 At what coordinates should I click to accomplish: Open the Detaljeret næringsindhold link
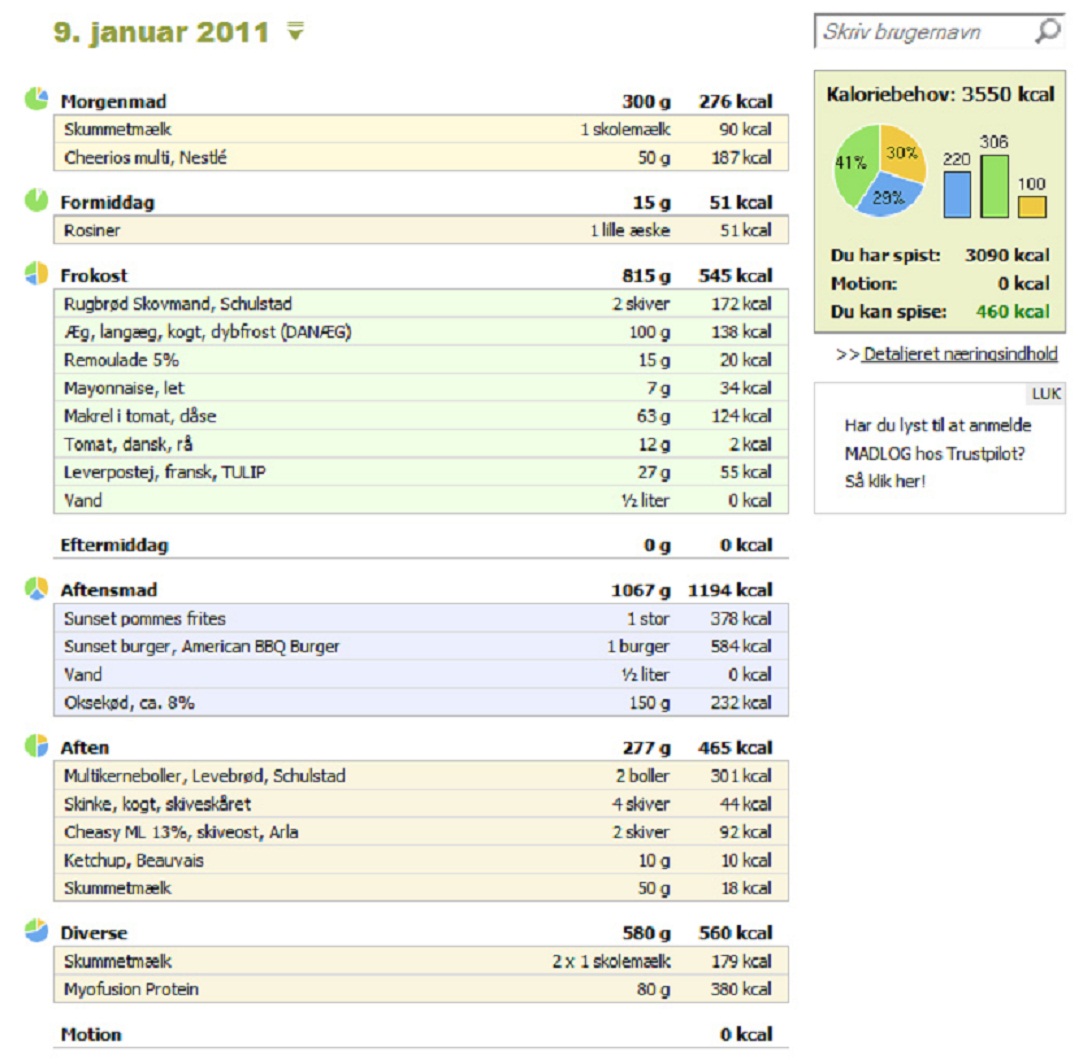pos(960,354)
